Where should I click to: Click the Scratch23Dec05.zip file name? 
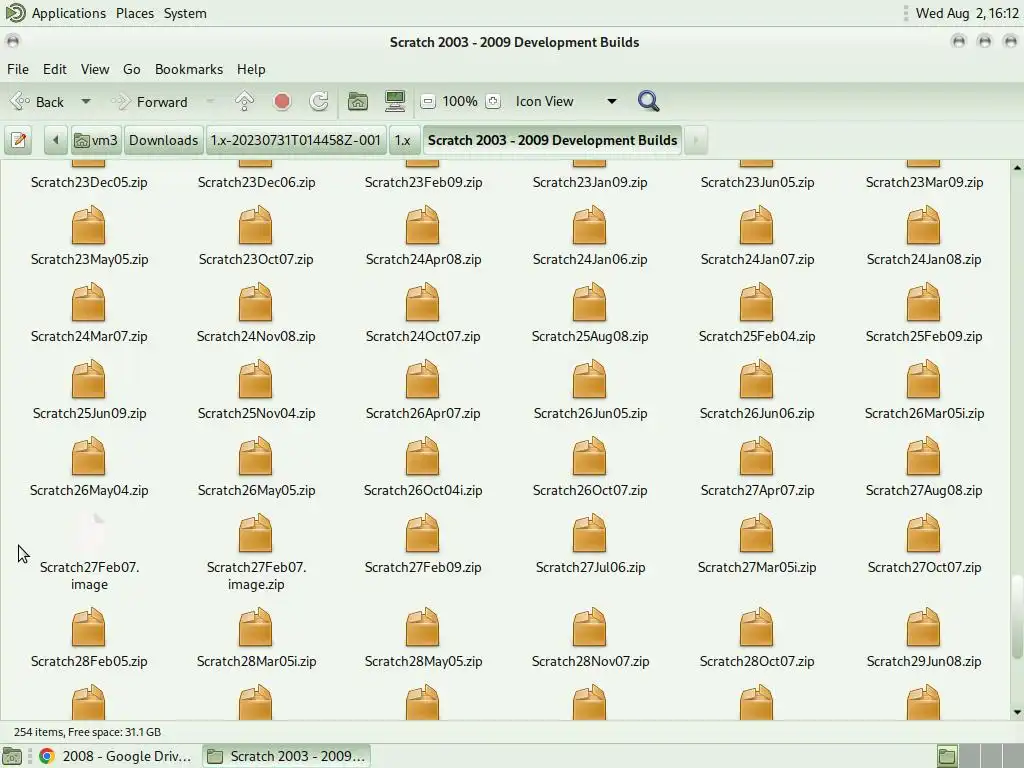[89, 182]
